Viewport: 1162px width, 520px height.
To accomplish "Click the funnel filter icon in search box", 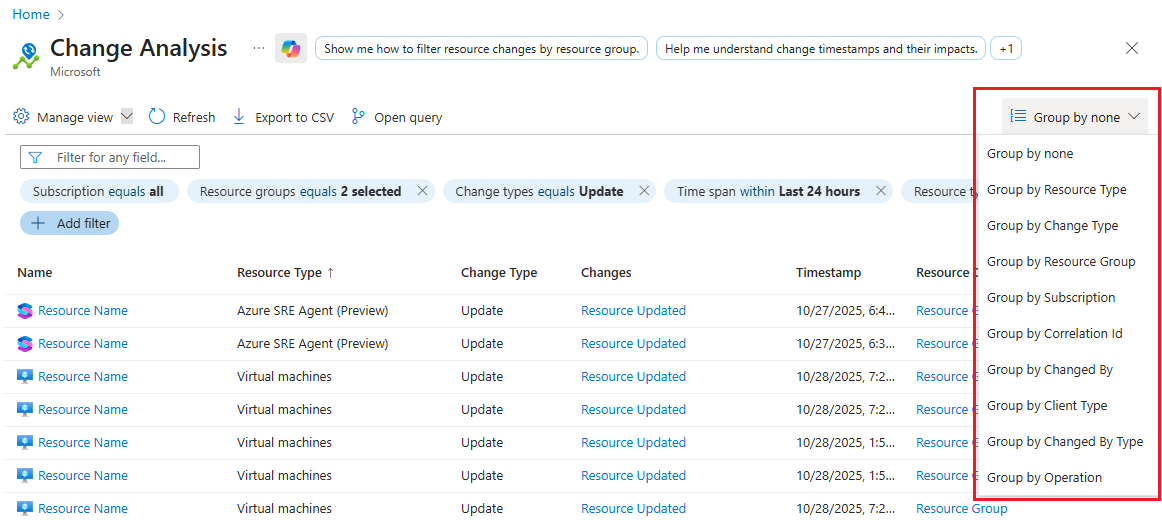I will coord(35,157).
